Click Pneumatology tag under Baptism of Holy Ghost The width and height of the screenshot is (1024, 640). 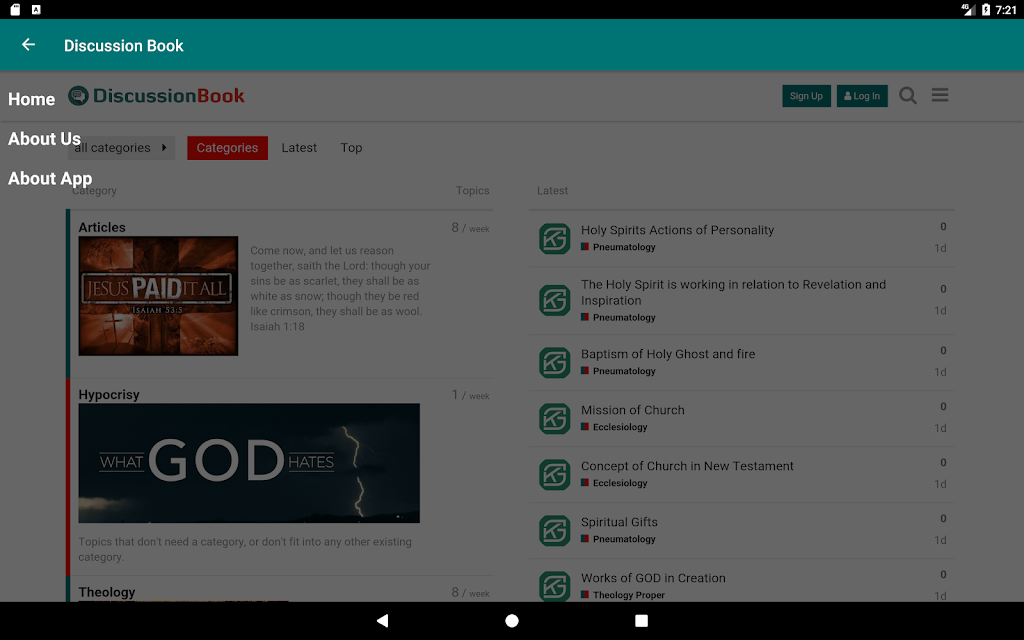(618, 371)
